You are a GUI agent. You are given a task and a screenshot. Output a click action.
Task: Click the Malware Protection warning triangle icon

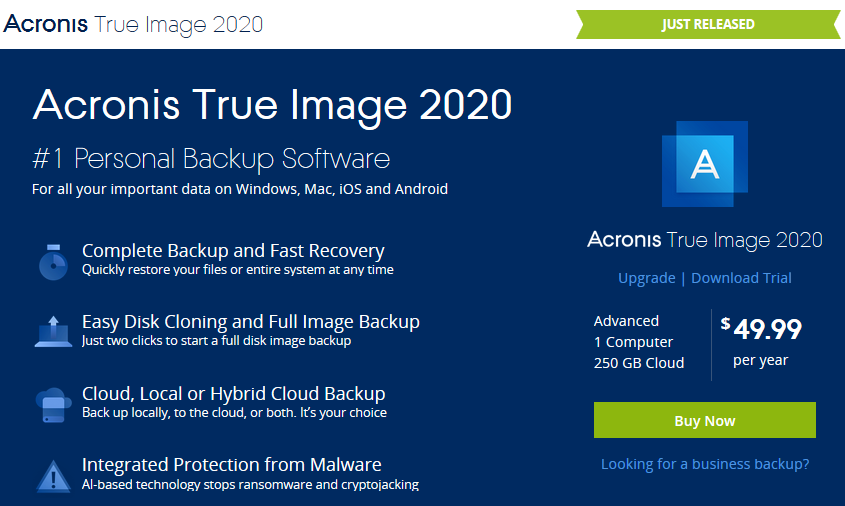click(x=53, y=476)
